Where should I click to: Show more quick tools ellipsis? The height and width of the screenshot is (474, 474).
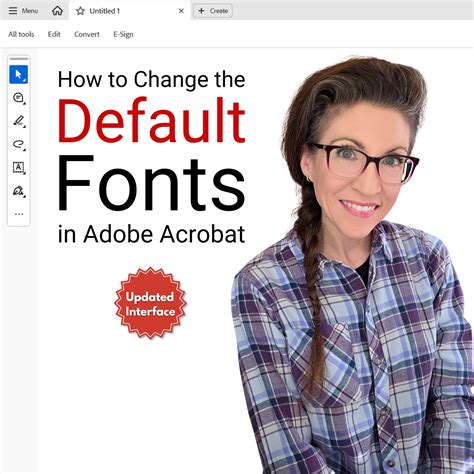[19, 214]
